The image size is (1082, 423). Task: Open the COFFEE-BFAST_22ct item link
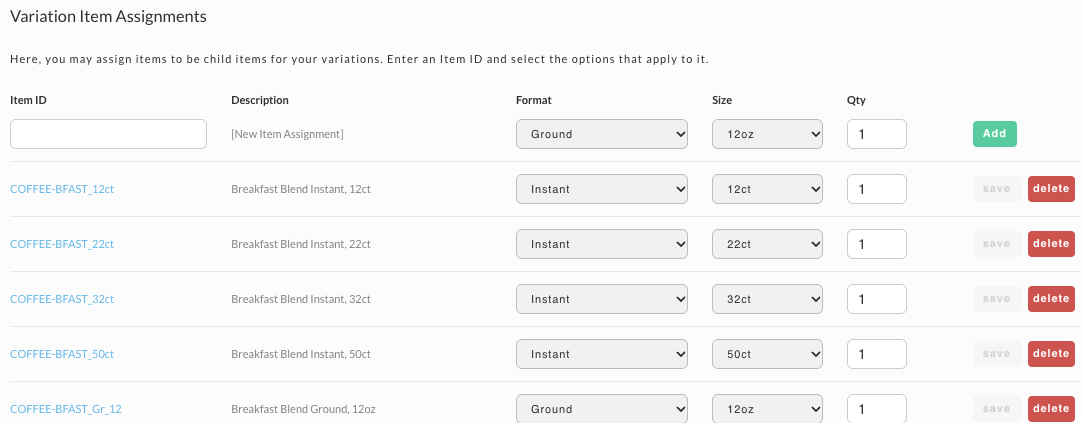62,244
